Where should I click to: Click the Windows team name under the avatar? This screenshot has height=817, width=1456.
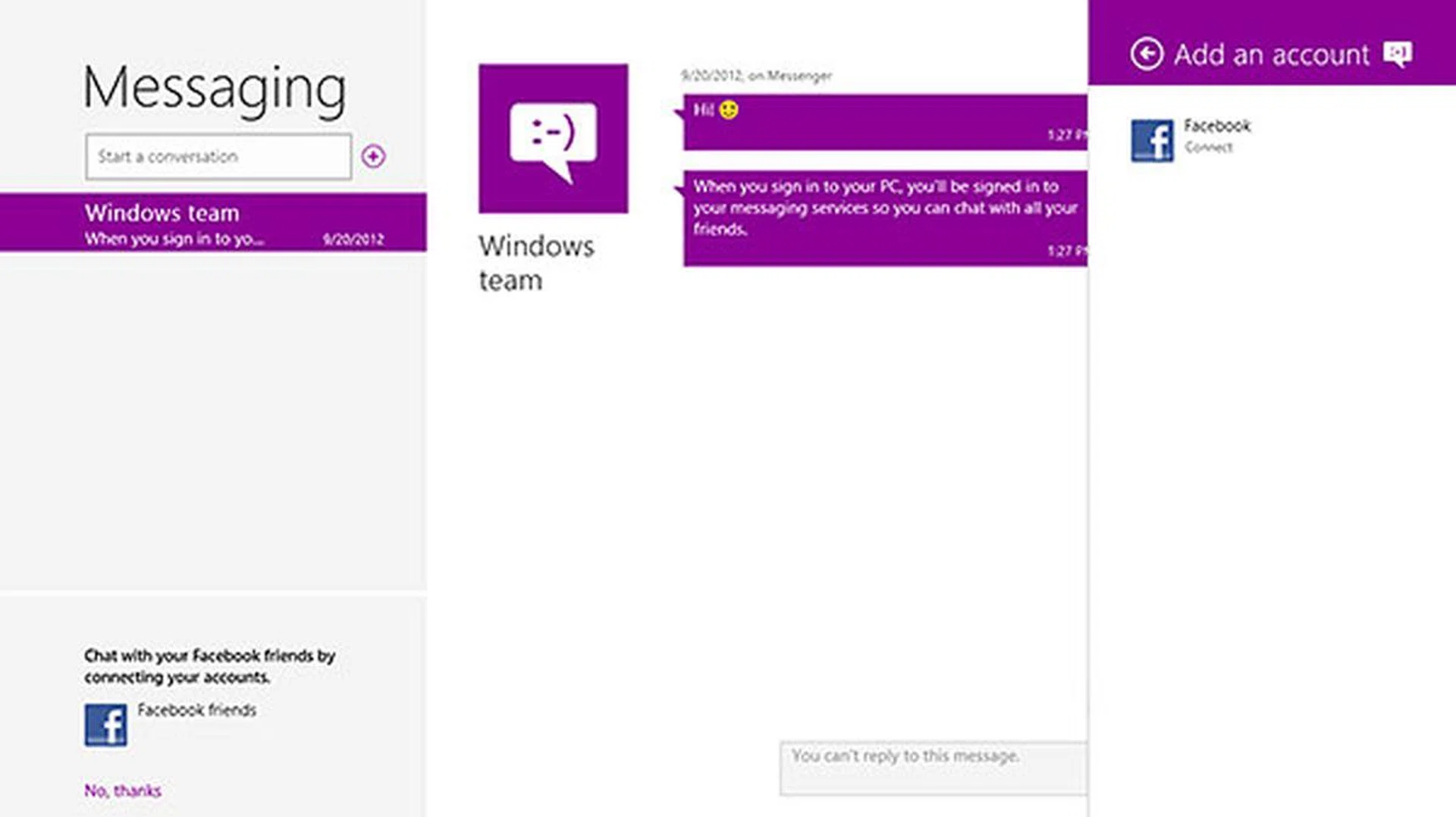pos(536,263)
